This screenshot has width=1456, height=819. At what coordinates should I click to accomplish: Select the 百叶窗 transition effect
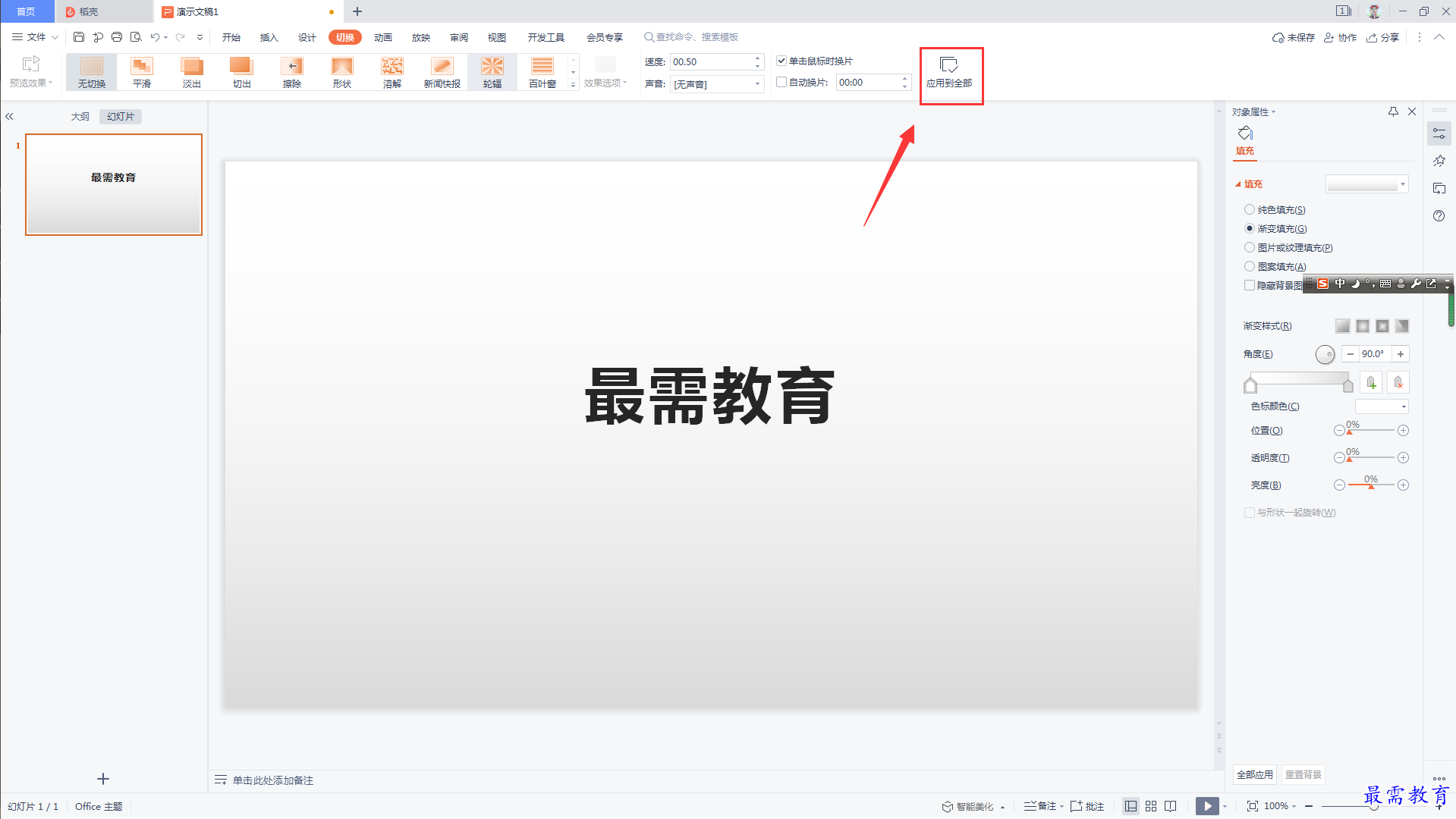click(542, 73)
